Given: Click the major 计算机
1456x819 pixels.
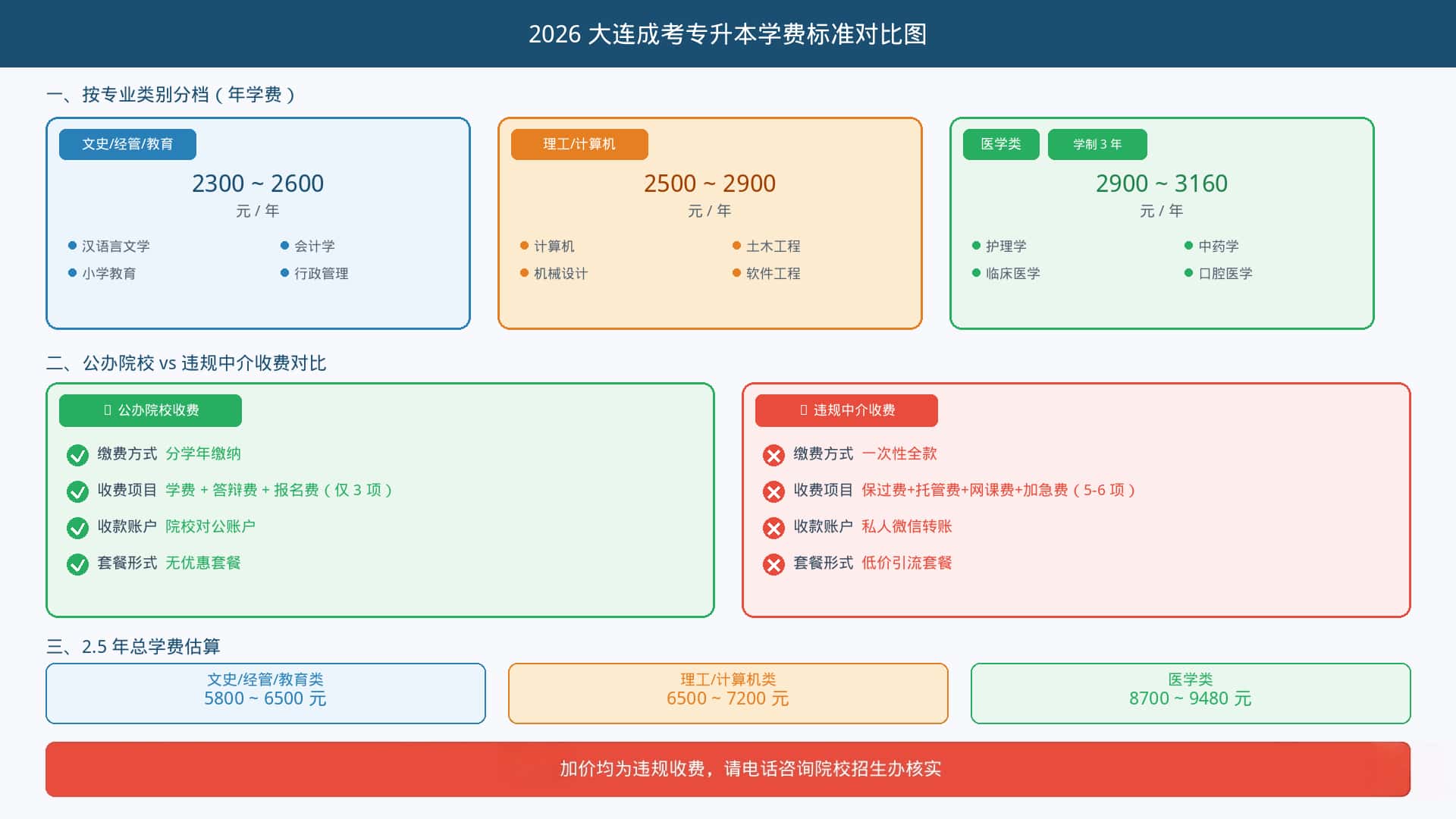Looking at the screenshot, I should 554,246.
